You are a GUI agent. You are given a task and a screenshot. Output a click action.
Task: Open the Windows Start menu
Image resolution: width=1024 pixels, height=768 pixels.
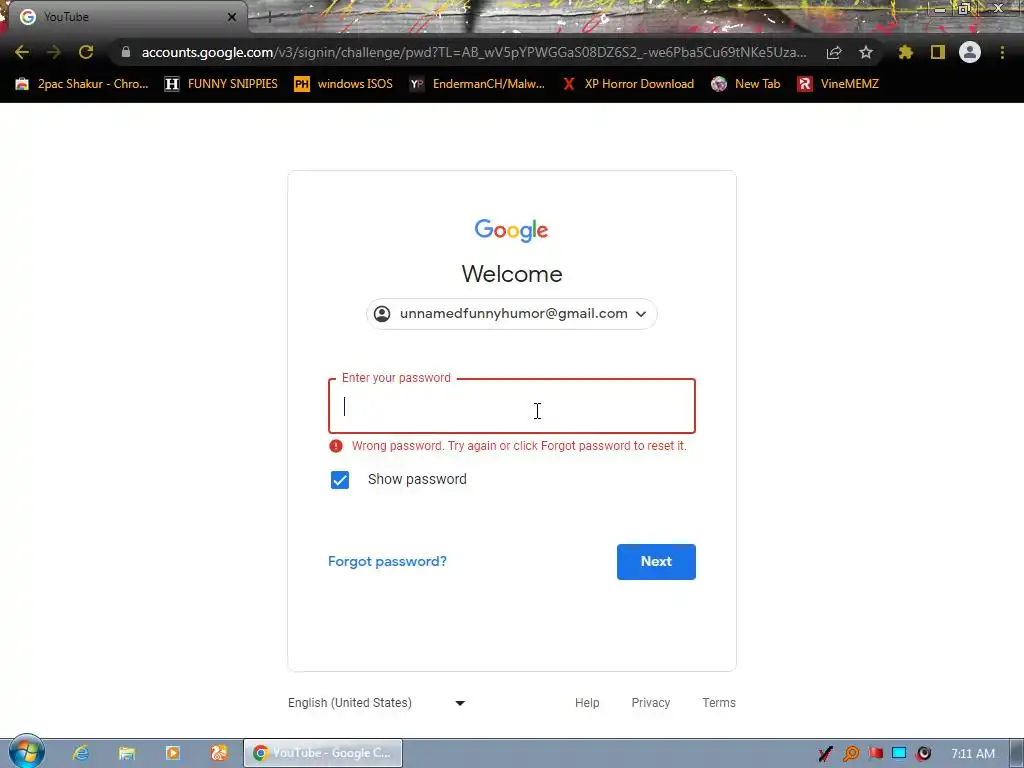click(26, 752)
